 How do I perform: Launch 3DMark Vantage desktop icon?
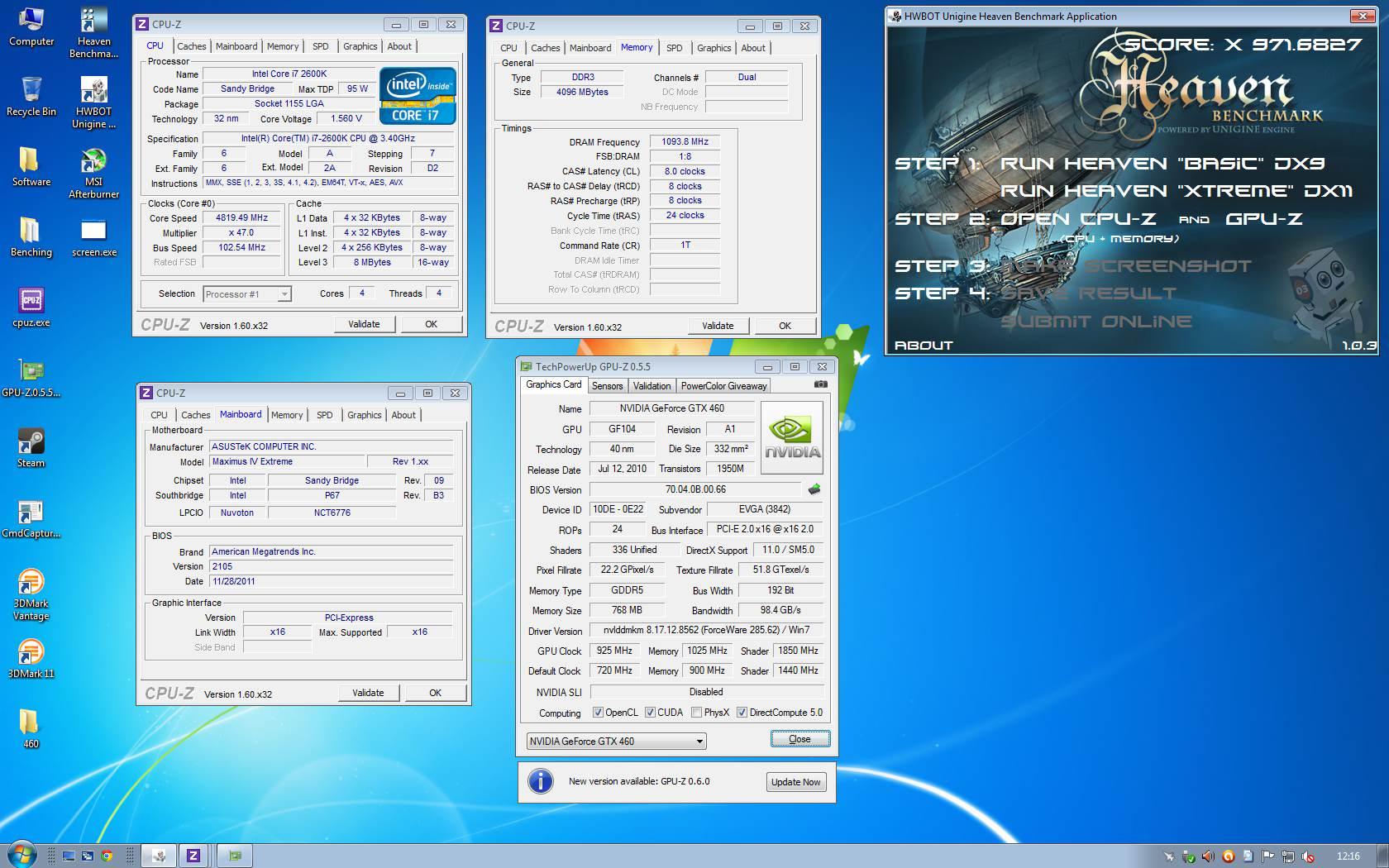31,595
